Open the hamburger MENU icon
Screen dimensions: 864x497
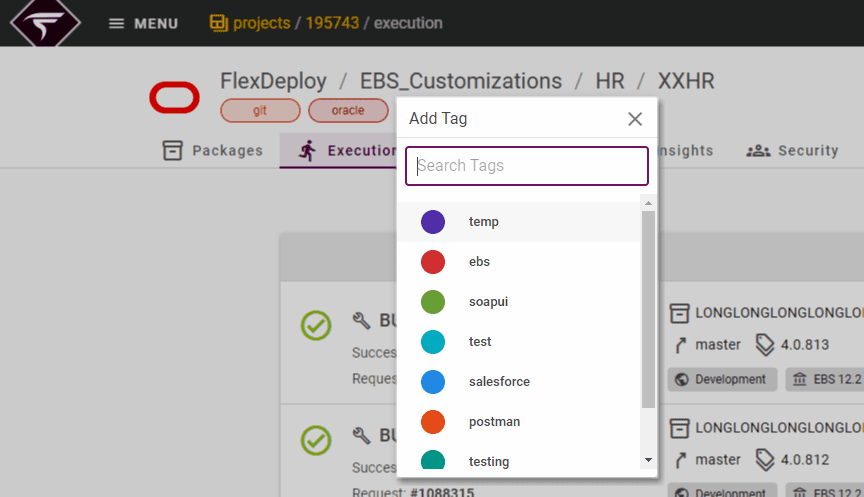coord(116,24)
